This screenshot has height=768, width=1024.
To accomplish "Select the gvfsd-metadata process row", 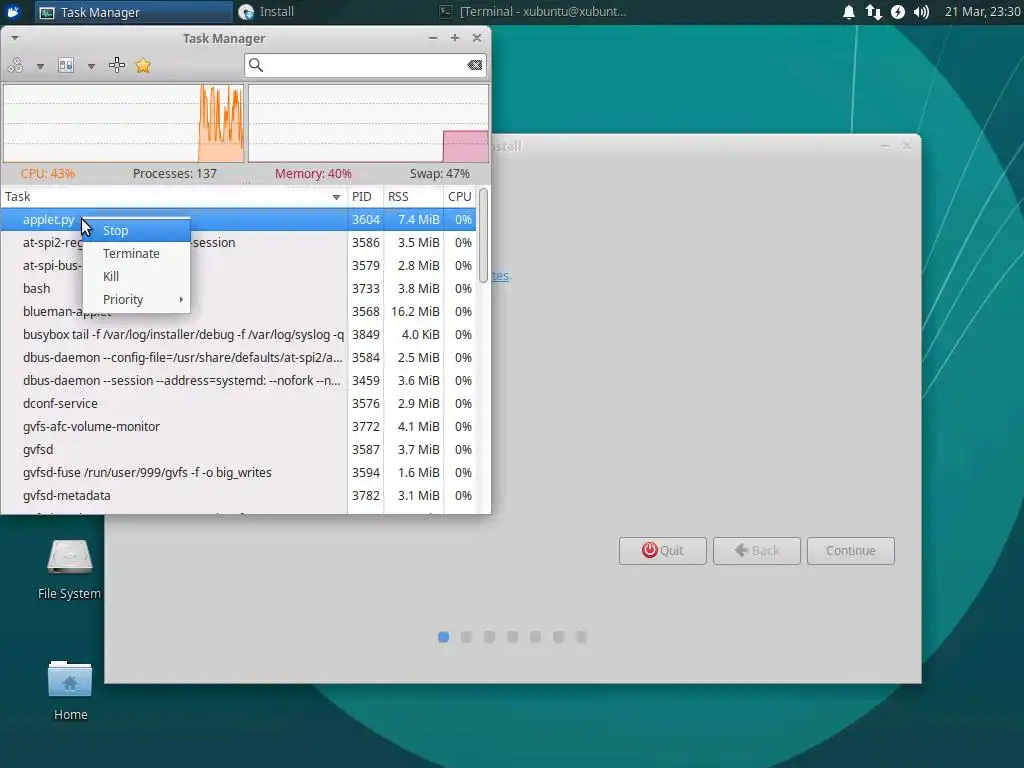I will pos(238,496).
